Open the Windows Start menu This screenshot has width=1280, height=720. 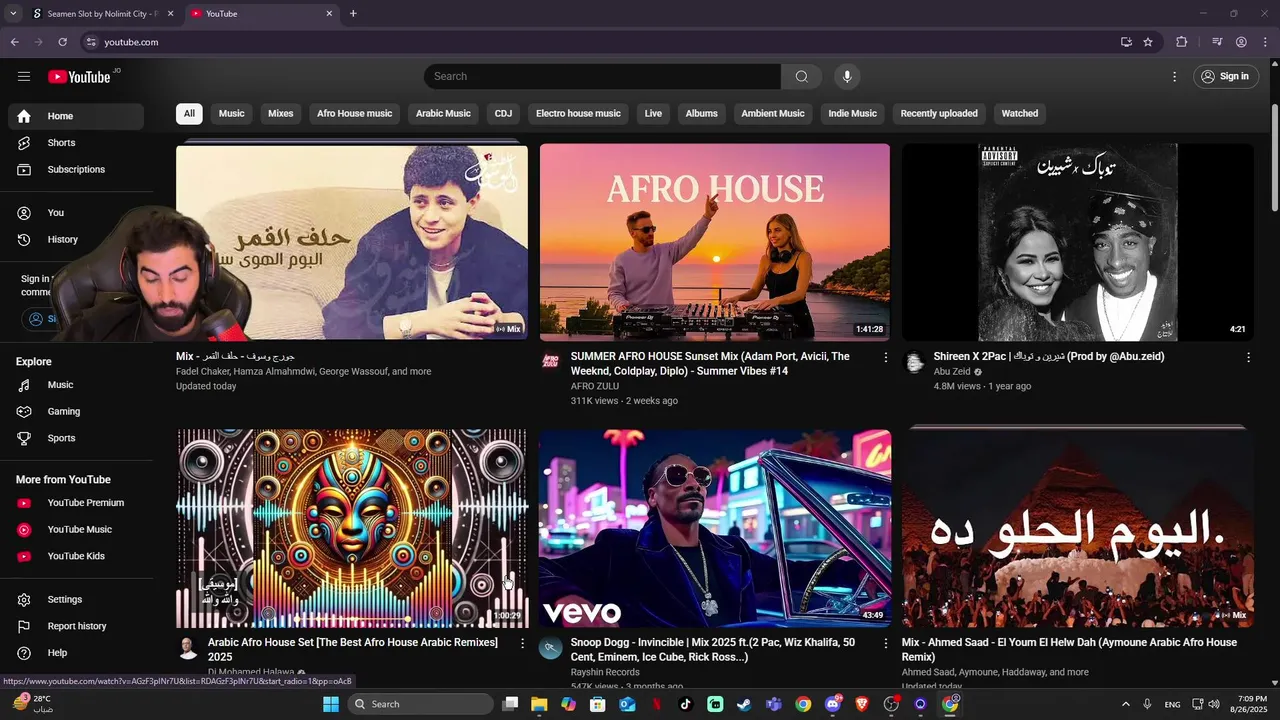(x=331, y=704)
